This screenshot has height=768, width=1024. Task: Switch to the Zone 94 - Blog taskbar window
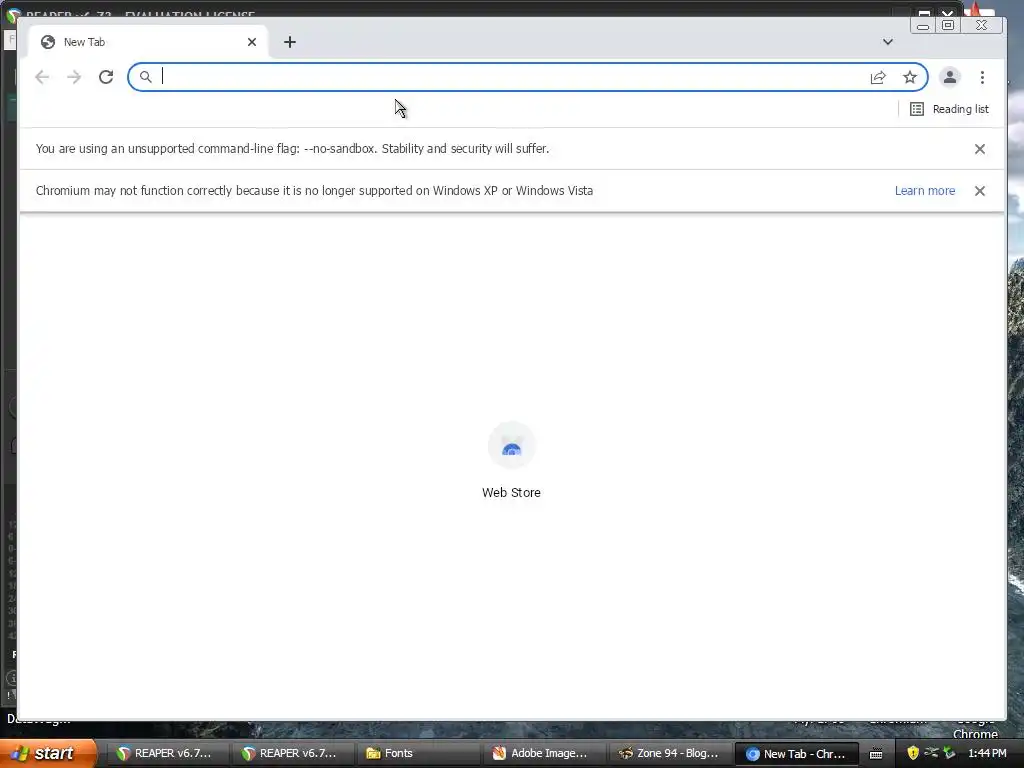669,753
